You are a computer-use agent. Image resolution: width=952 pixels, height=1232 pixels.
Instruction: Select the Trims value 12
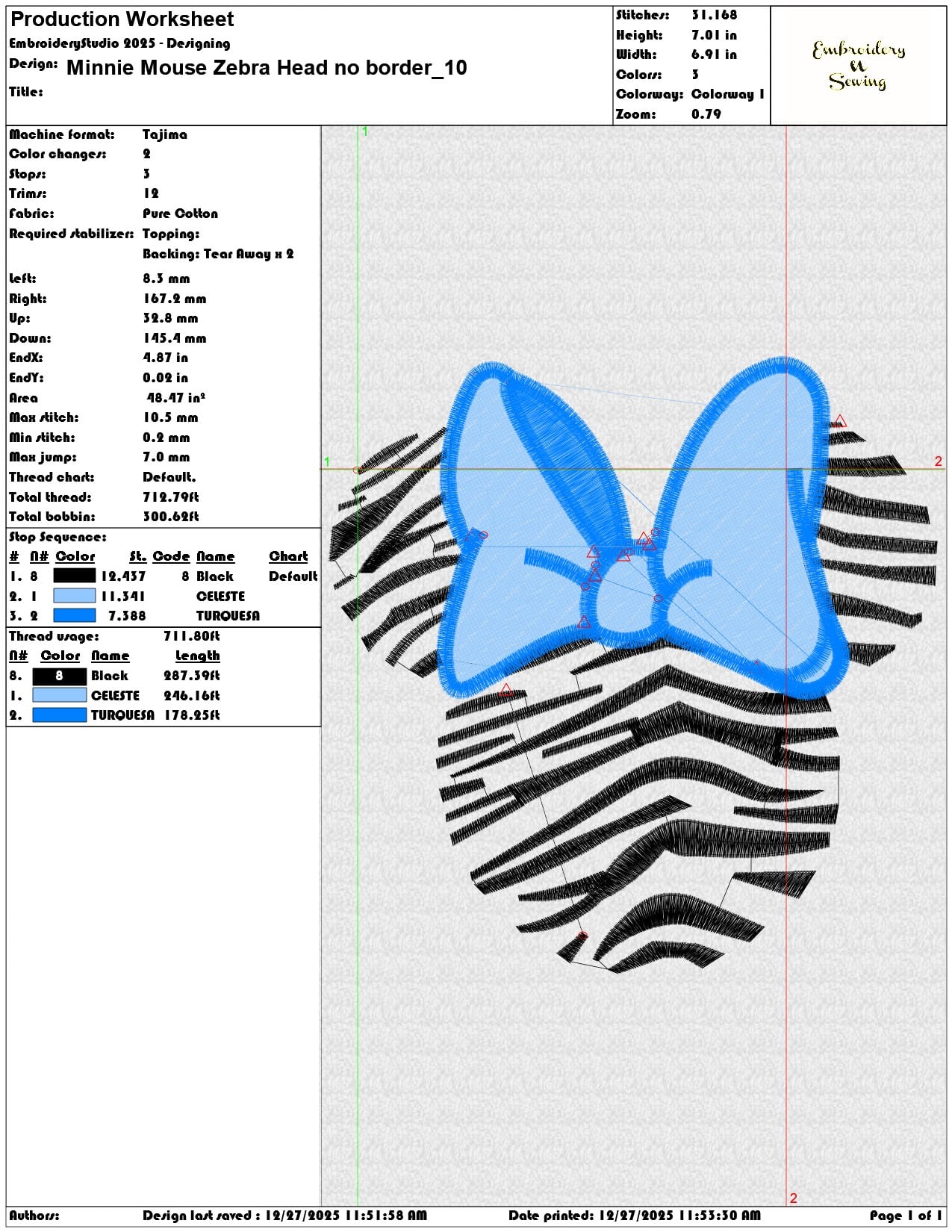pos(151,193)
